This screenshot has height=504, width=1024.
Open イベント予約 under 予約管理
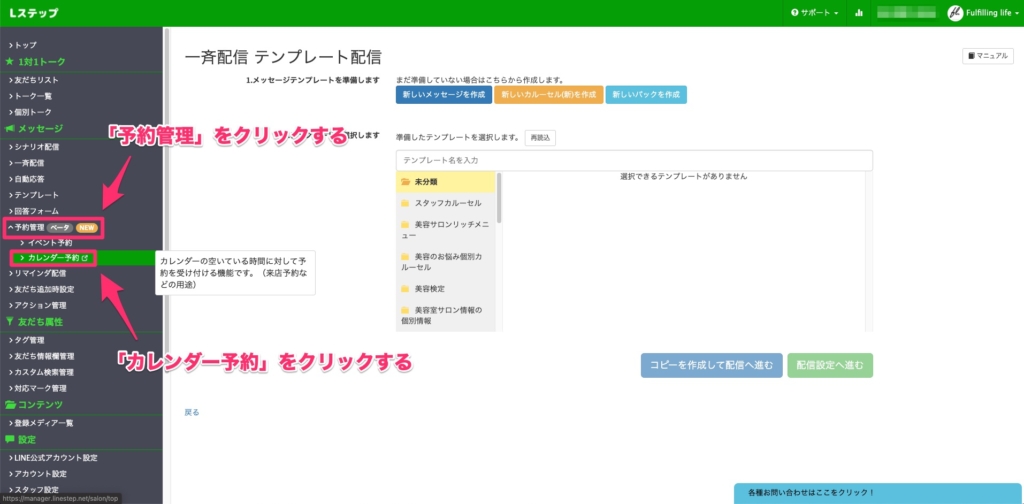click(x=50, y=243)
